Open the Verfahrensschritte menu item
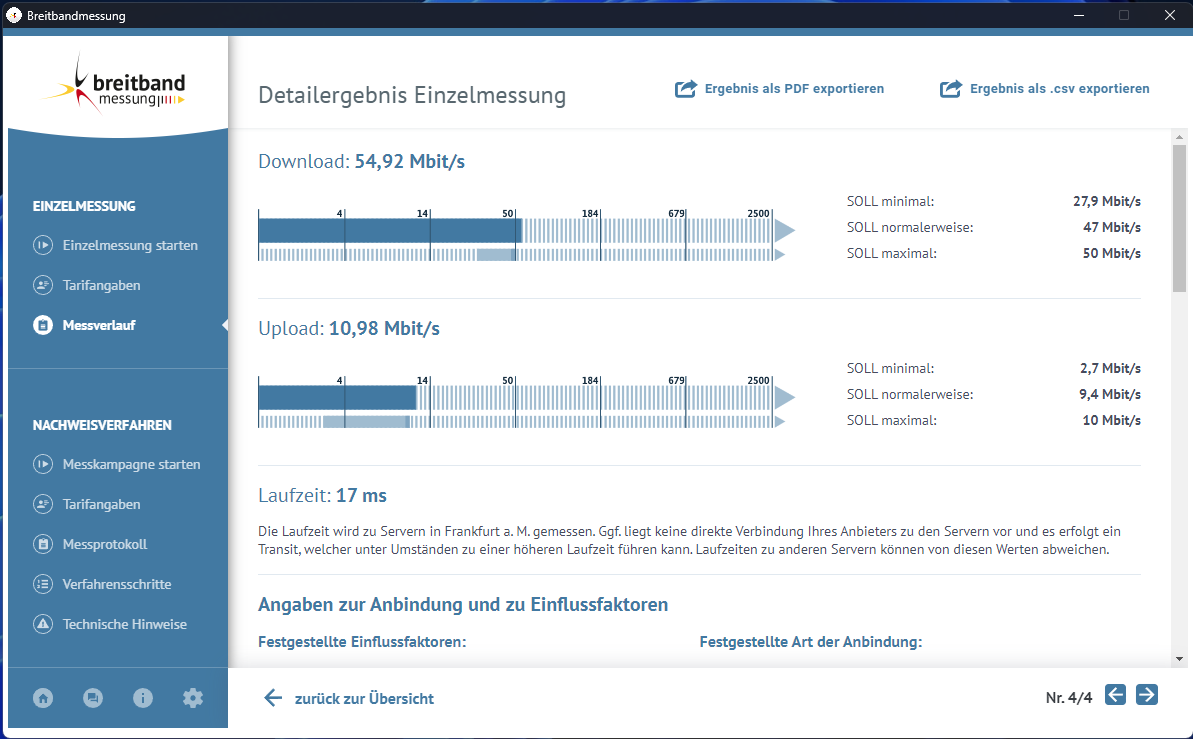 point(117,585)
